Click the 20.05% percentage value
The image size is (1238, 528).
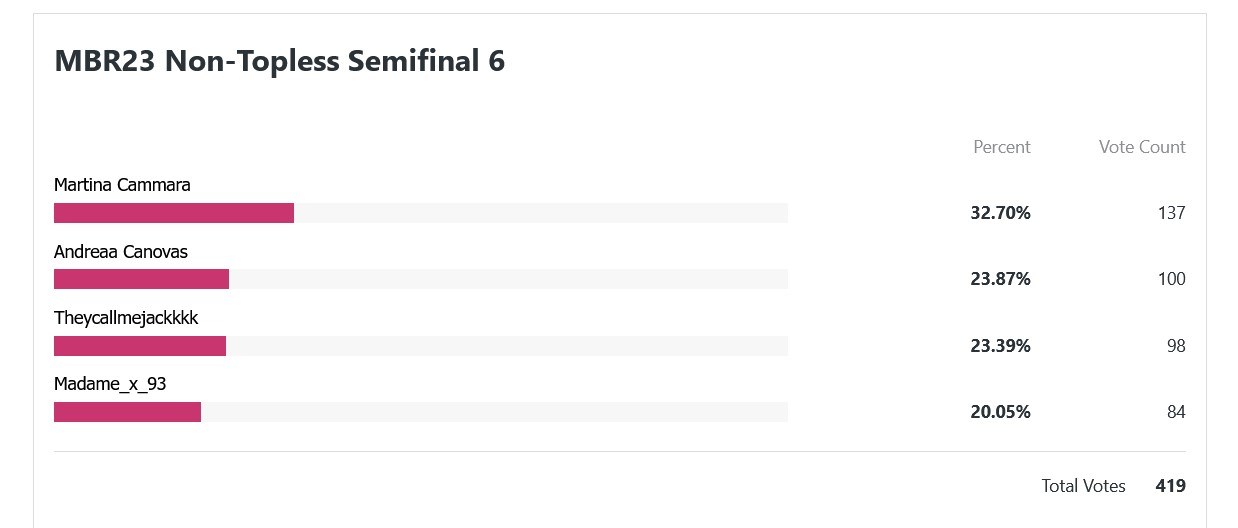pyautogui.click(x=1000, y=412)
